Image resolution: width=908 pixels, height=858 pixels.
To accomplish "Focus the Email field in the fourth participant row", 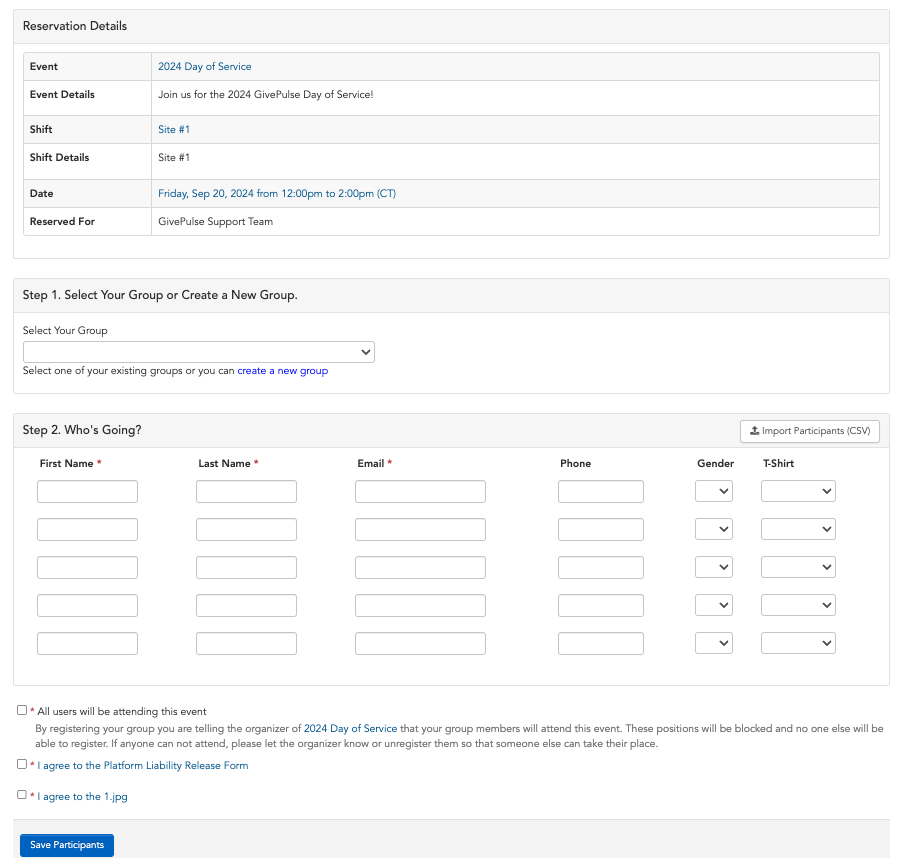I will (420, 606).
